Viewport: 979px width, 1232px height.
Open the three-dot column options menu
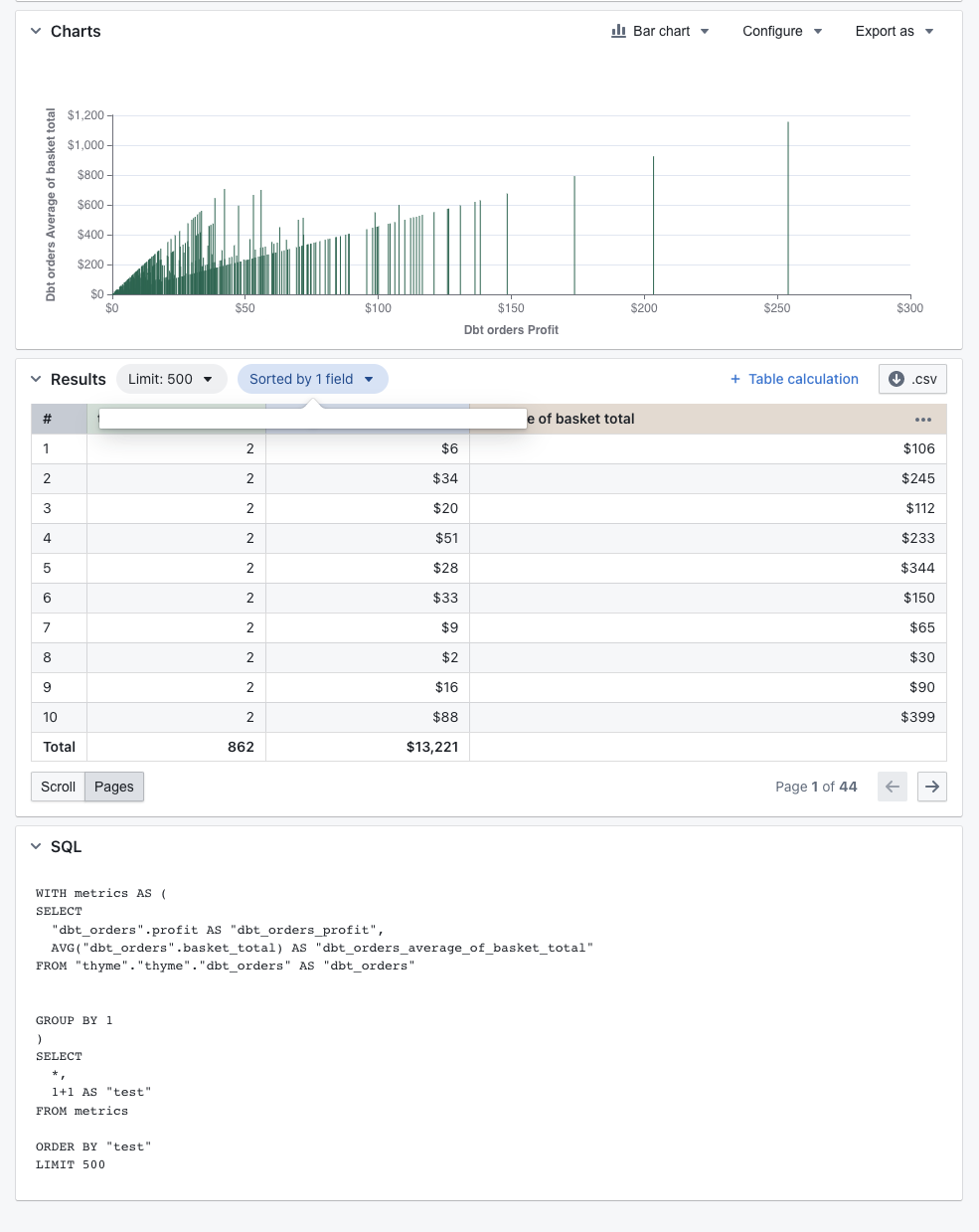click(x=923, y=420)
